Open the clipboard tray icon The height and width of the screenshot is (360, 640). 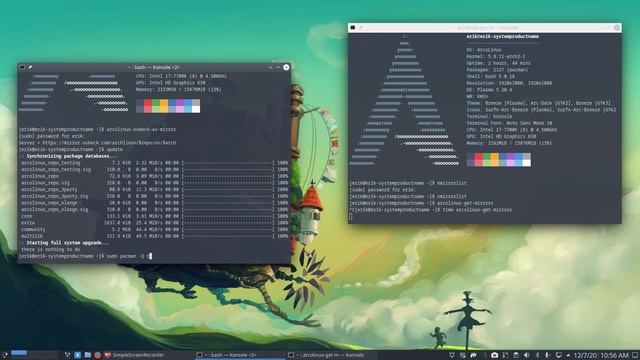[516, 356]
